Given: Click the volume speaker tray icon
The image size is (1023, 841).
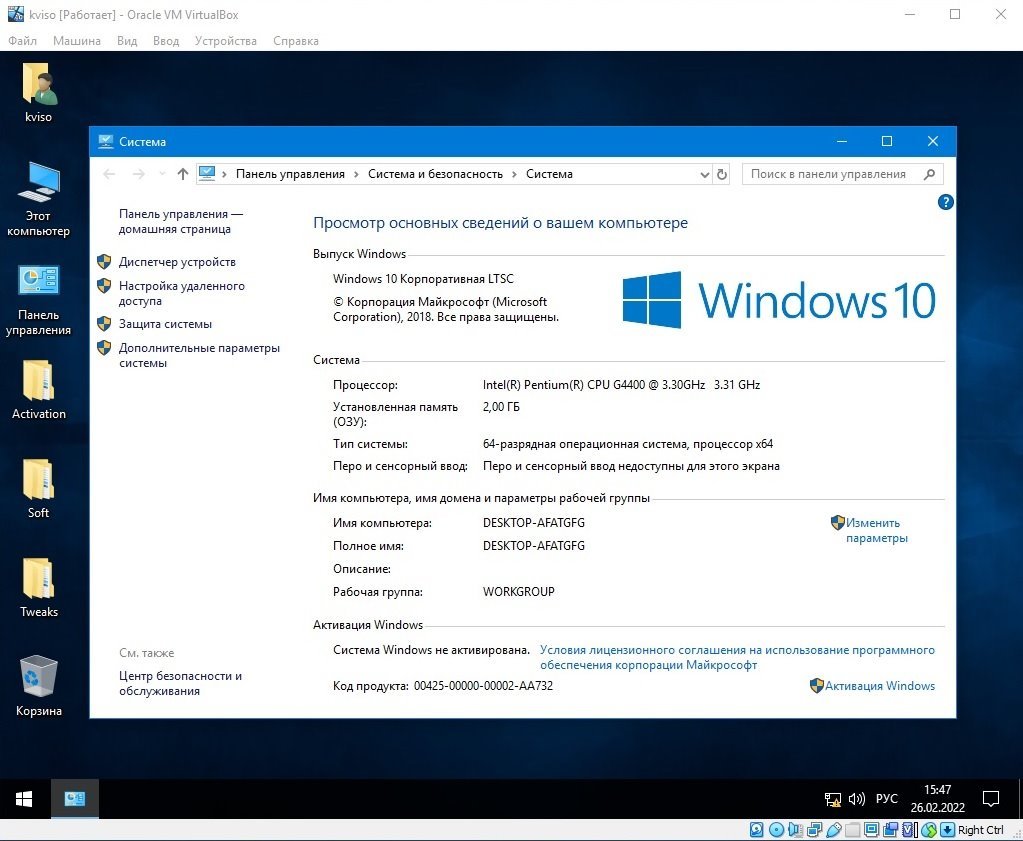Looking at the screenshot, I should [856, 799].
